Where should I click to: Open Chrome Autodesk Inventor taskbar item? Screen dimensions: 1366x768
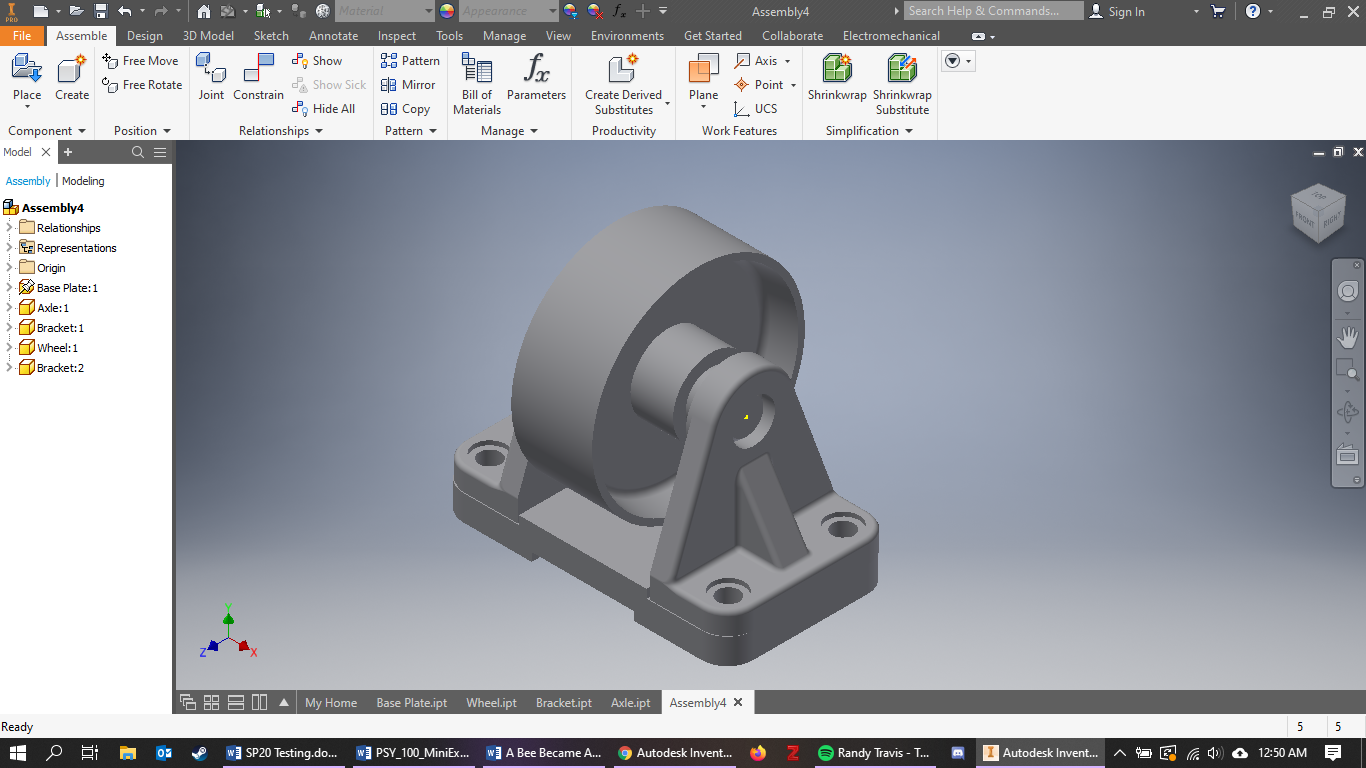tap(674, 753)
